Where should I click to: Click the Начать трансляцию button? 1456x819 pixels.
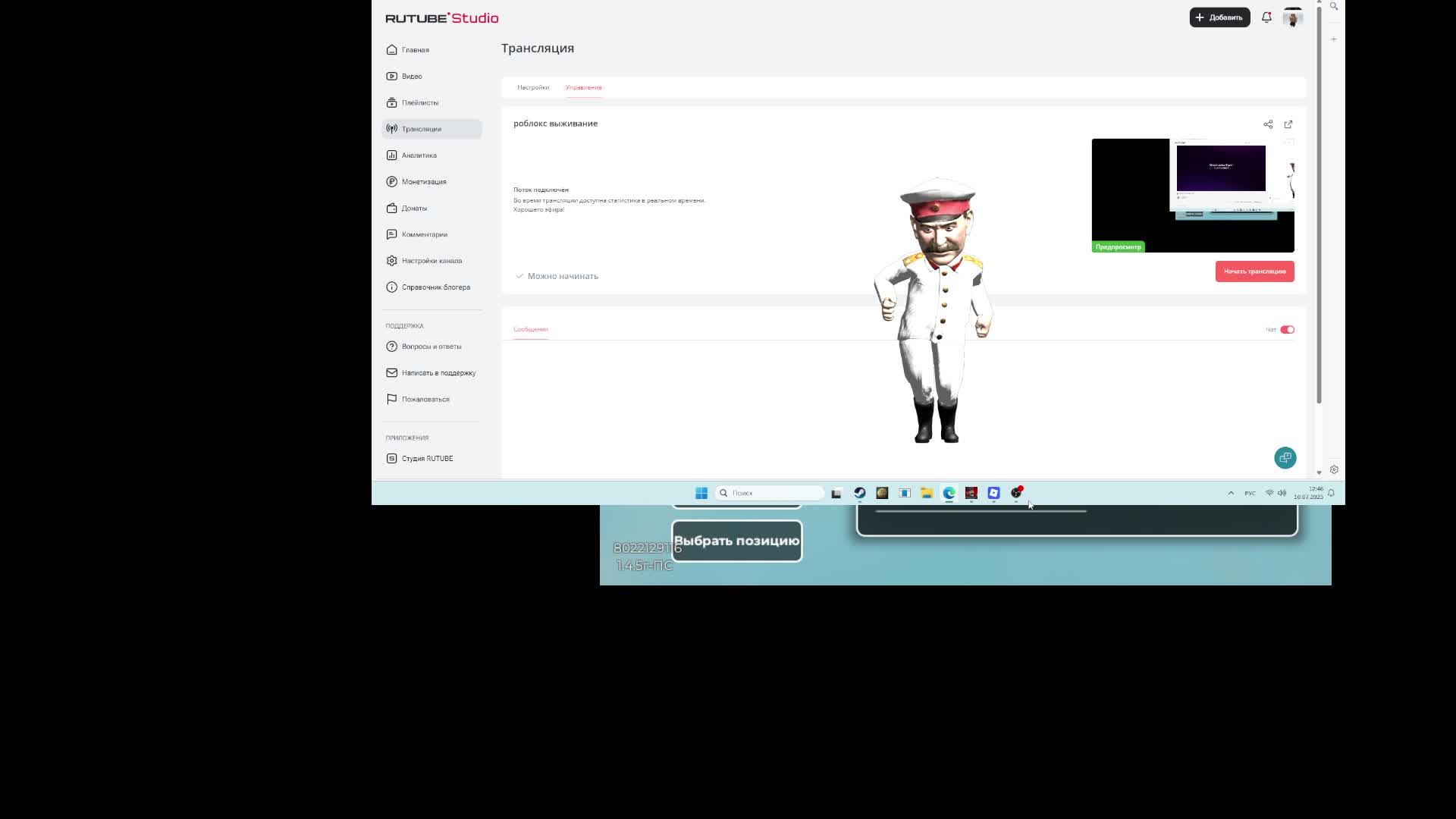coord(1254,271)
